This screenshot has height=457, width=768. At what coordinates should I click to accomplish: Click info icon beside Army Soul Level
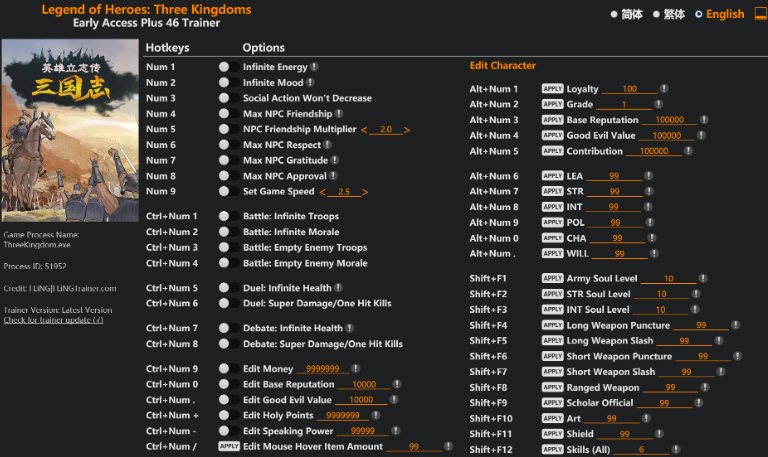click(709, 278)
